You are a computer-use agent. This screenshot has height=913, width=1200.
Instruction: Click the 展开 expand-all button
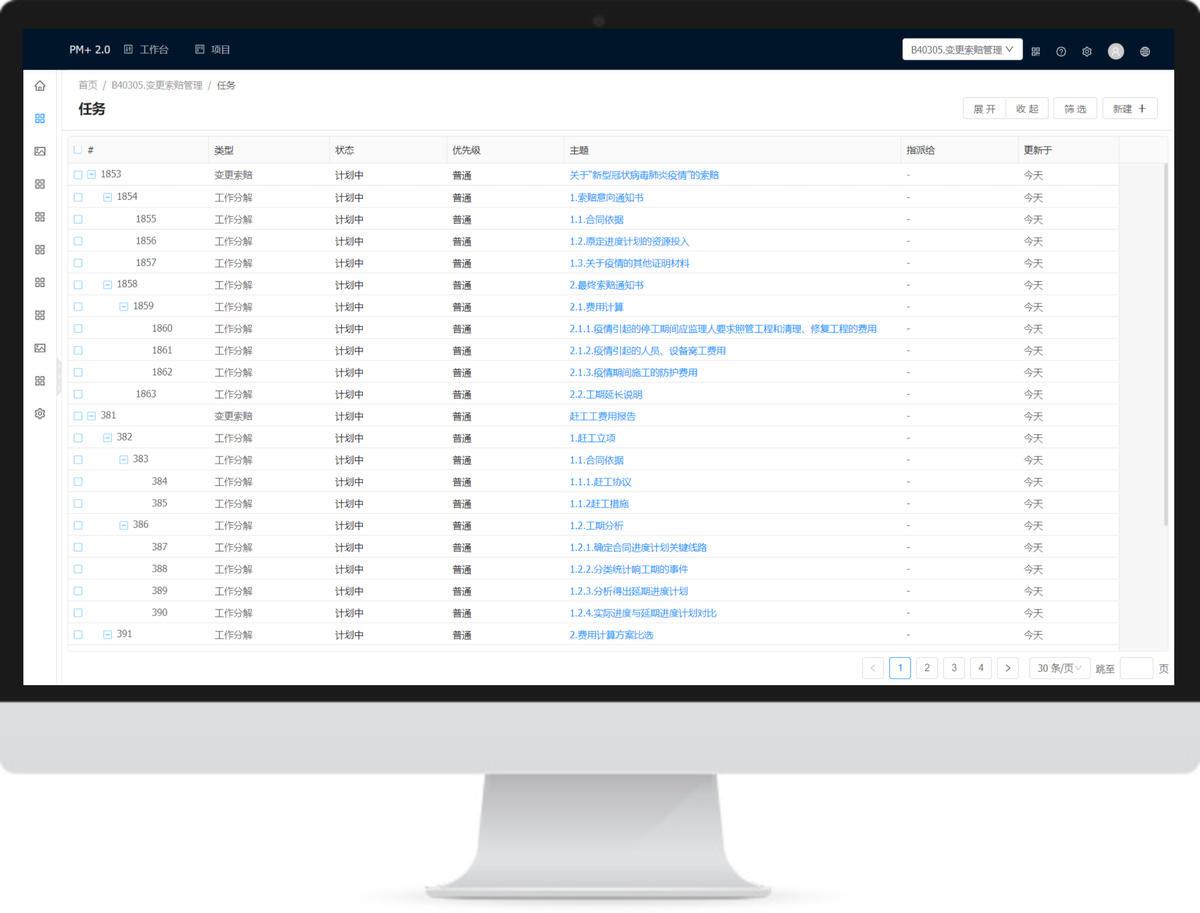(x=985, y=109)
